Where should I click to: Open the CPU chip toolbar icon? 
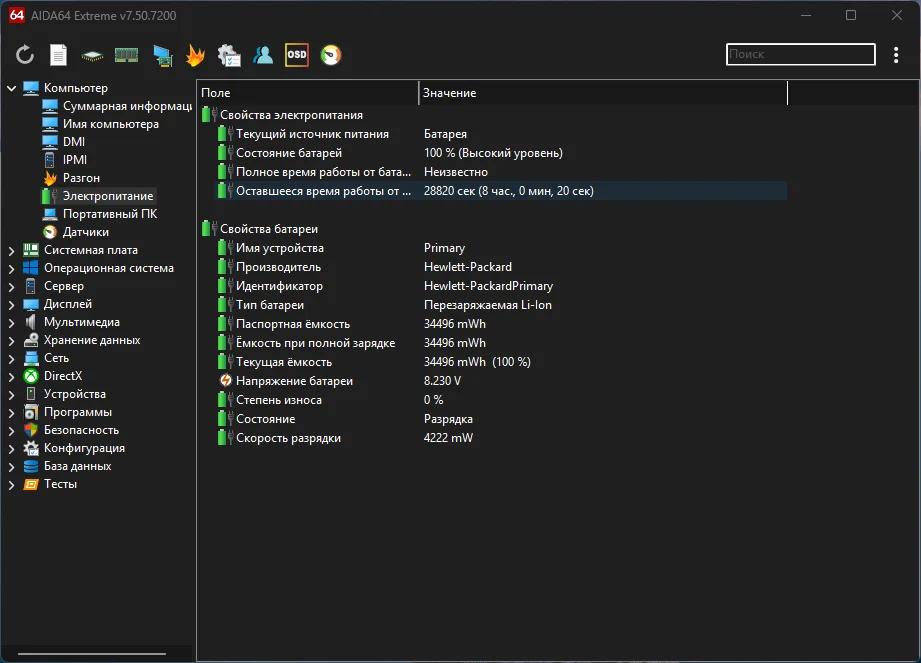click(x=92, y=56)
